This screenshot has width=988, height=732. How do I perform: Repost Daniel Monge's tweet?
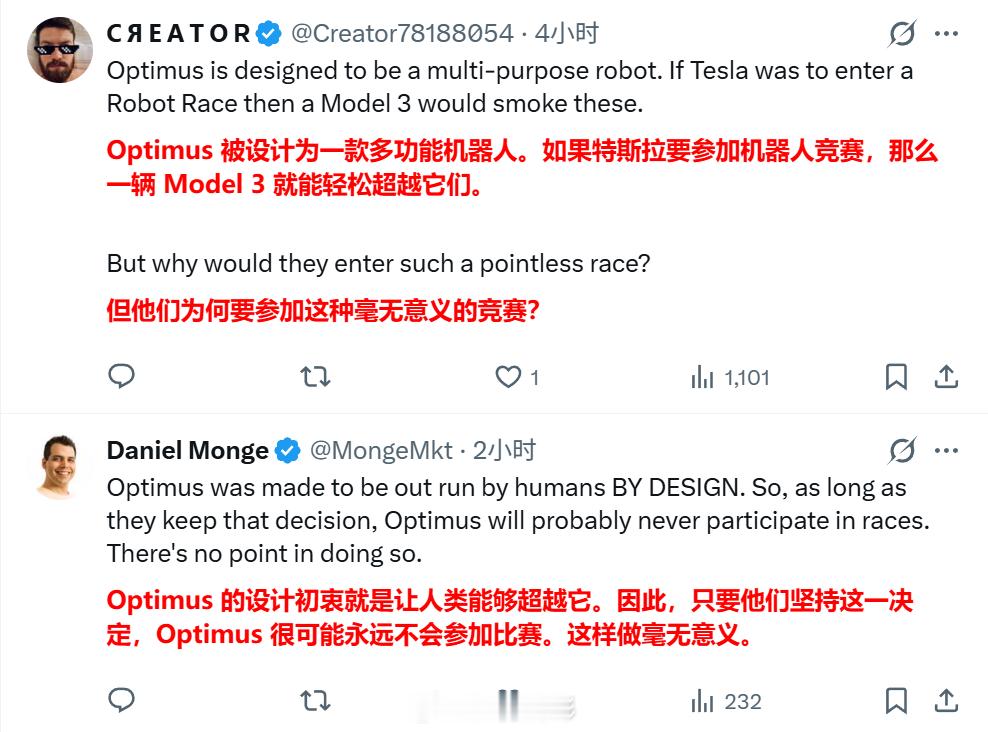[x=316, y=698]
